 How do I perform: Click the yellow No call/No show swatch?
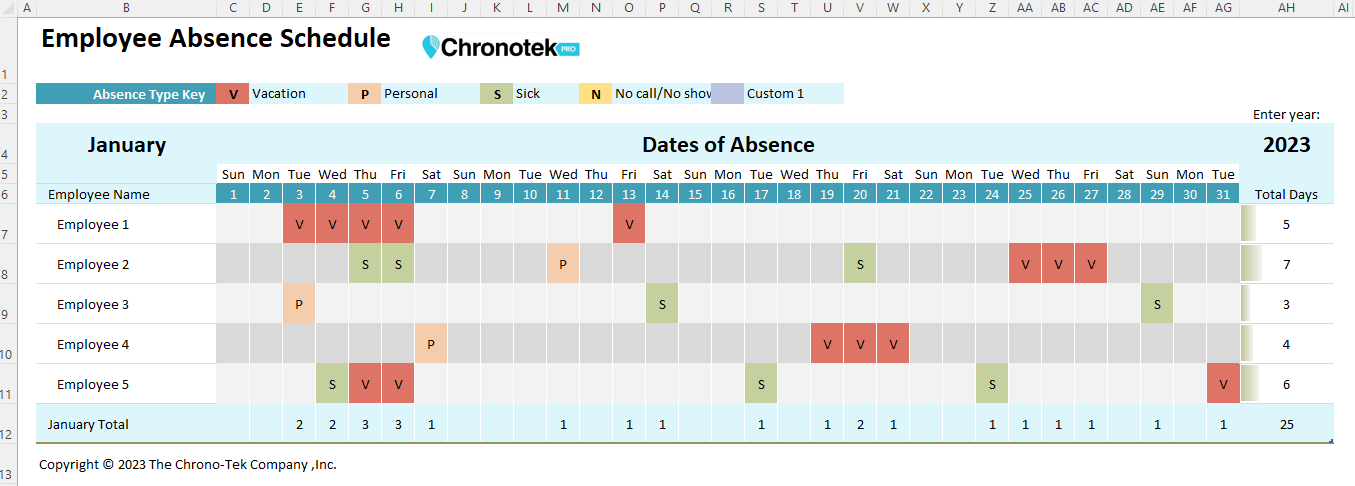pos(595,94)
